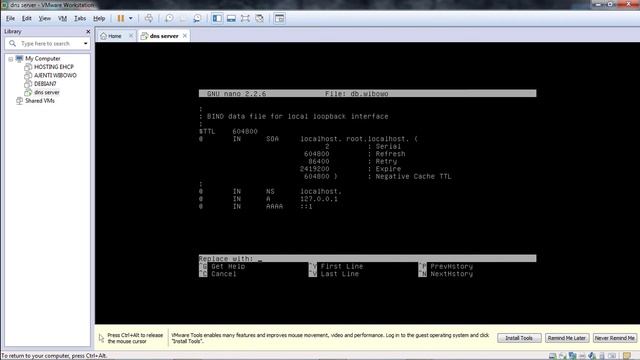Send Ctrl+Alt+Del to the virtual machine
Screen dimensions: 640x360
click(149, 18)
